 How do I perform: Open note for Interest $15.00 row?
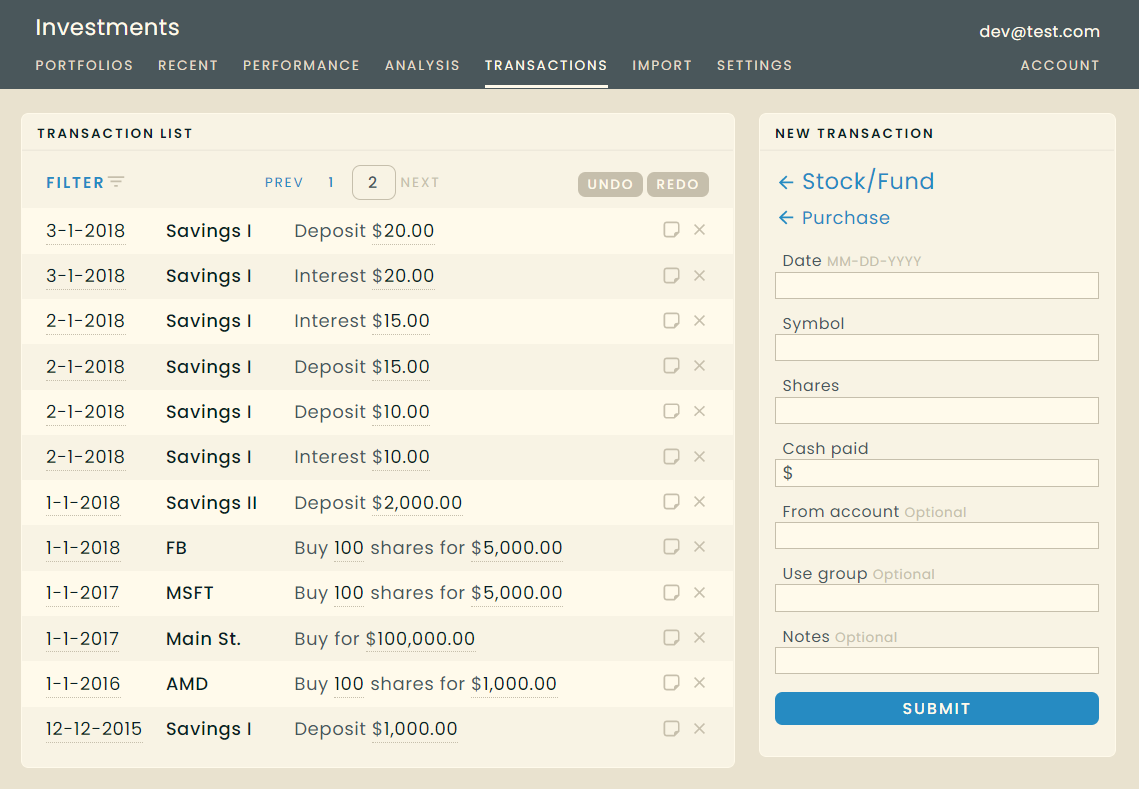click(671, 320)
